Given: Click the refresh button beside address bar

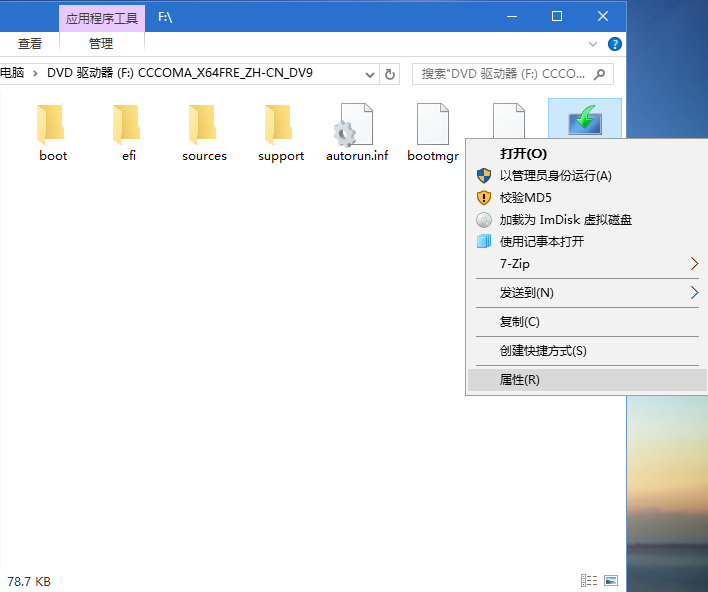Looking at the screenshot, I should point(390,74).
